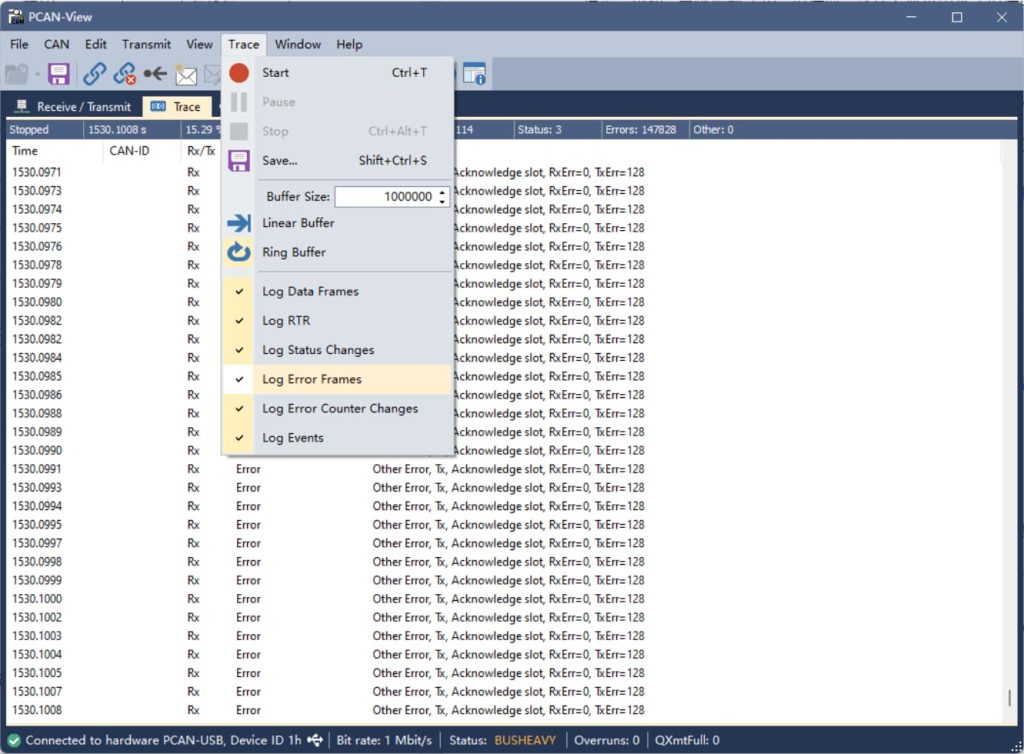Select Linear Buffer mode

click(x=338, y=223)
